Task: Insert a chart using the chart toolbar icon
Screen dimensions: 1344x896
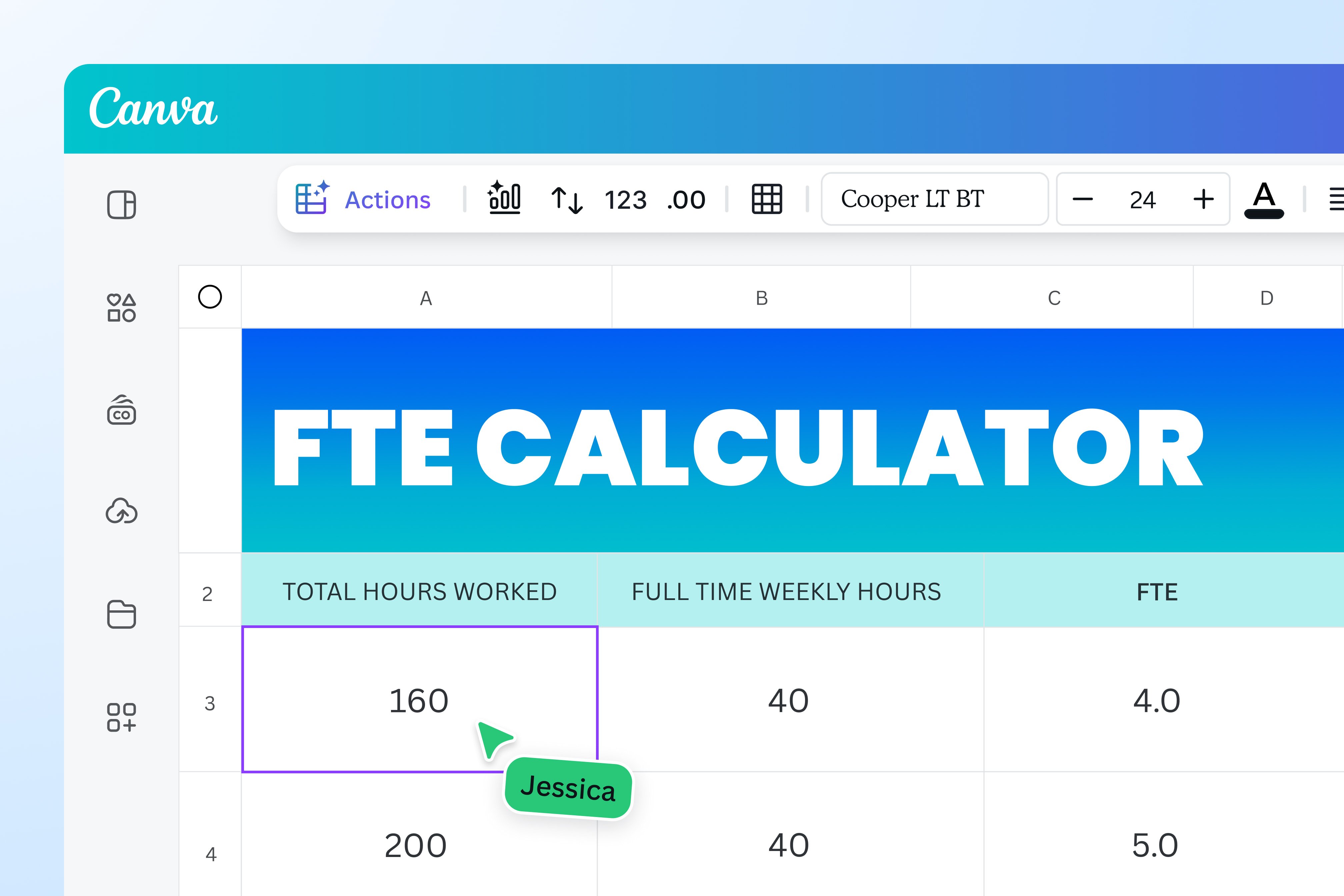Action: tap(505, 199)
